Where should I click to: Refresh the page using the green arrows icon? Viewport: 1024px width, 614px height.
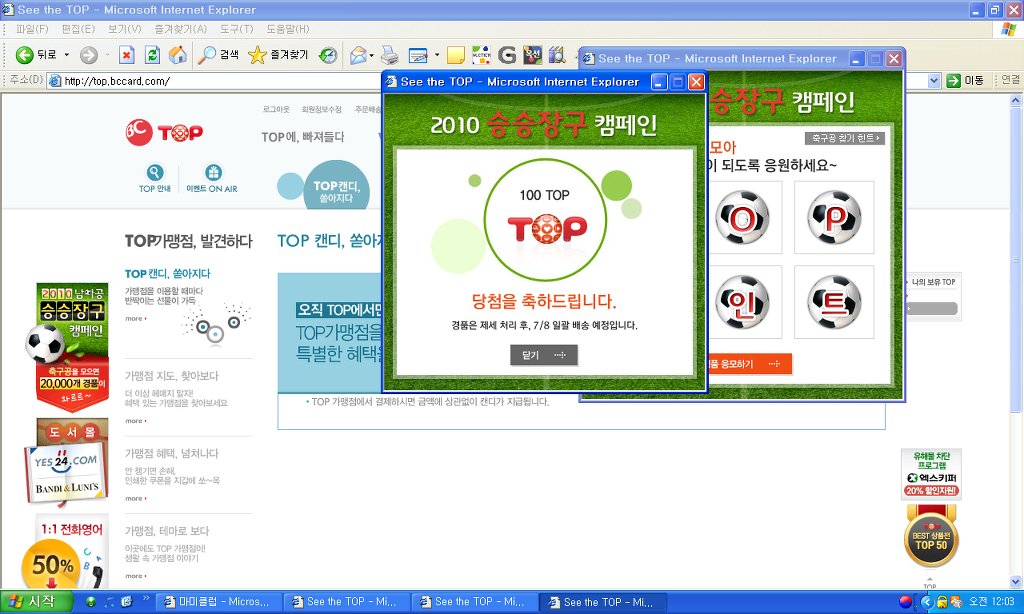pyautogui.click(x=152, y=55)
